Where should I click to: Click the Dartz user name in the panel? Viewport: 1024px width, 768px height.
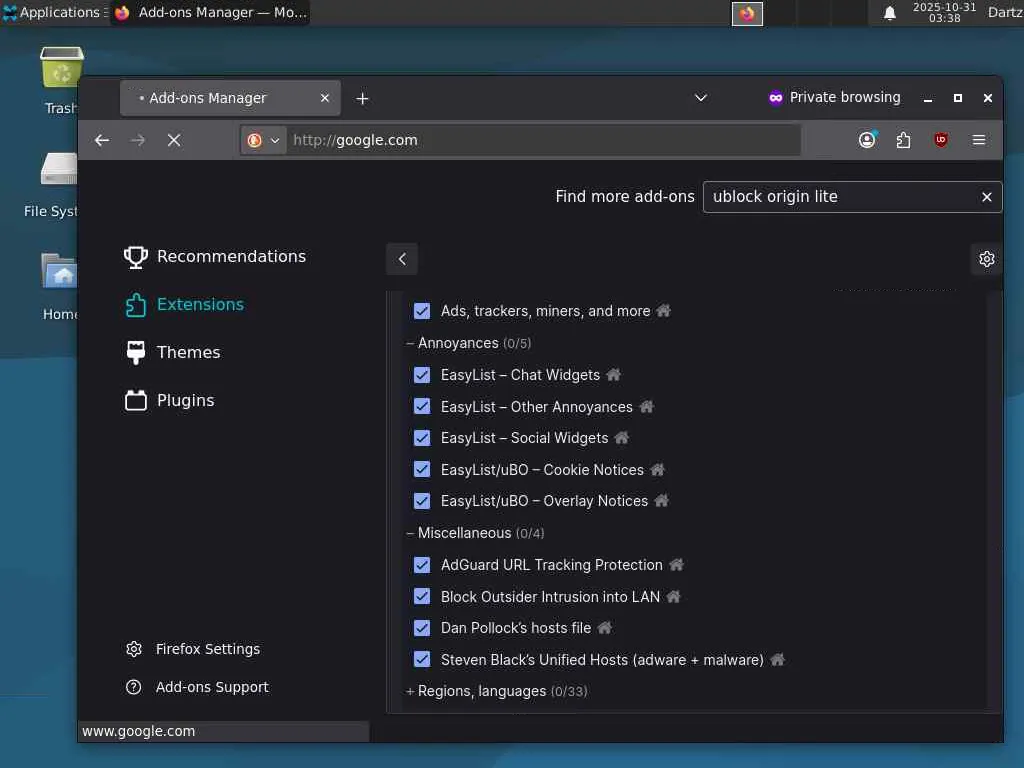[1004, 12]
